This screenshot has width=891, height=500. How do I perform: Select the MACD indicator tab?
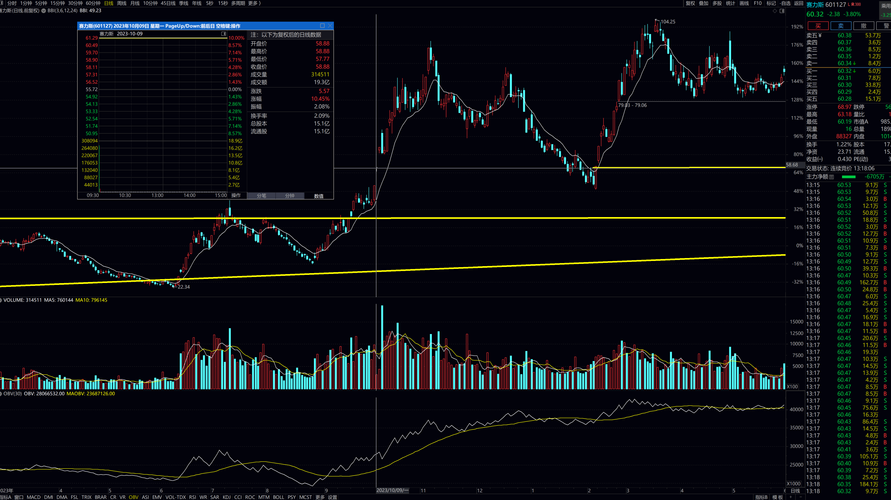coord(34,497)
